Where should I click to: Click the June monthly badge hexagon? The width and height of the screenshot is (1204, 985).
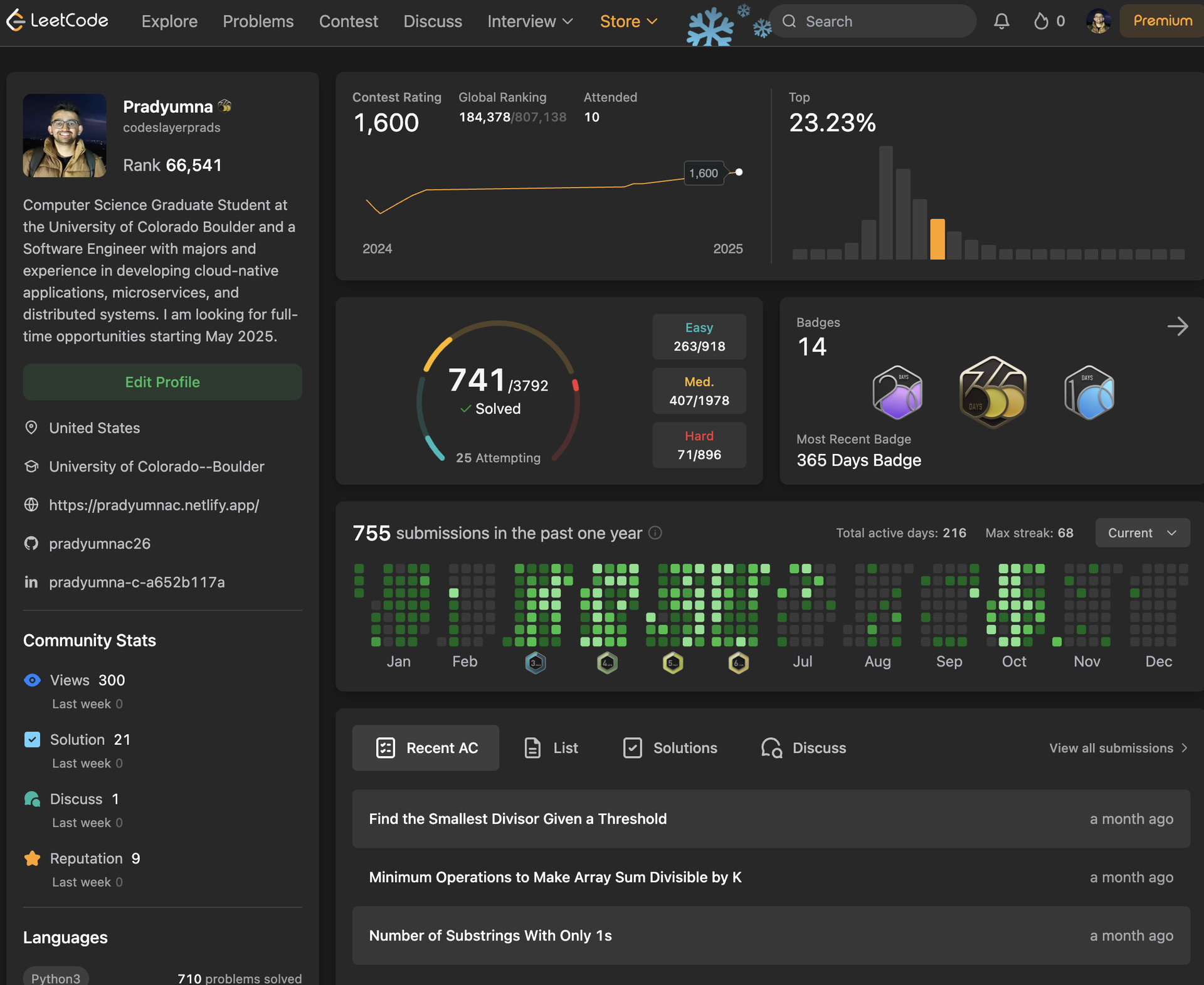click(738, 663)
